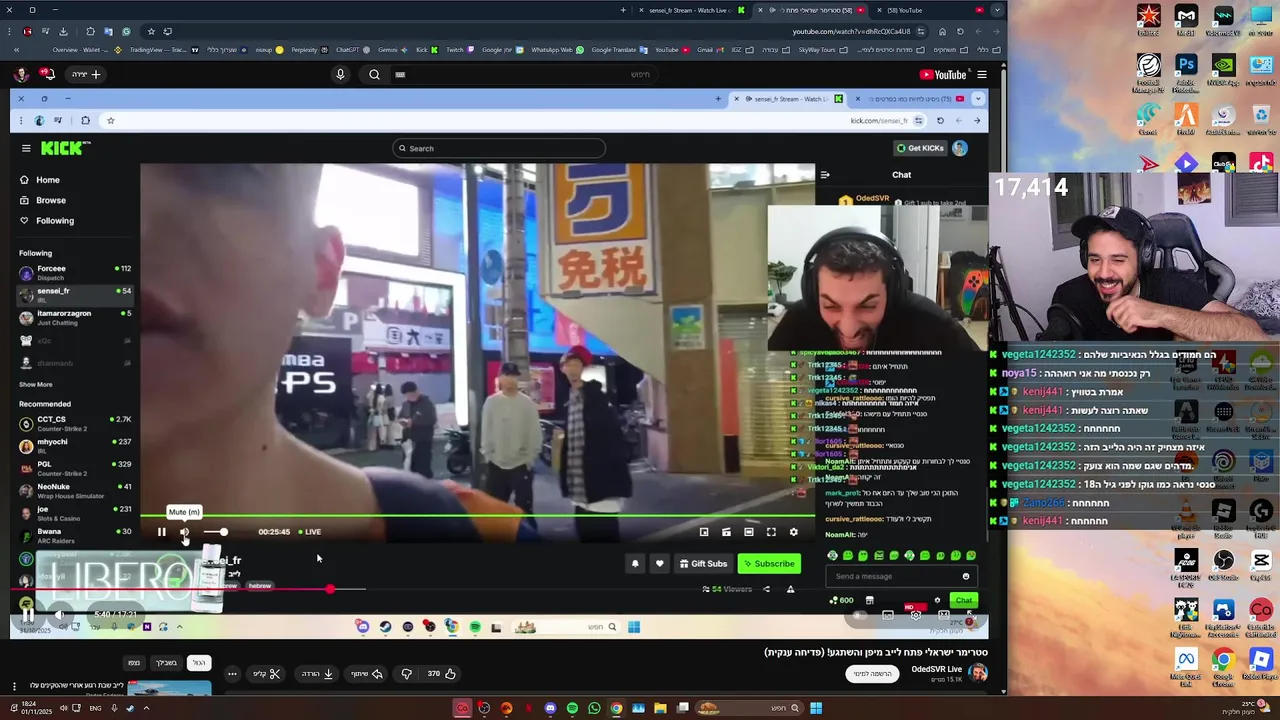Click the Kick Subscribe button in video
The height and width of the screenshot is (720, 1280).
pyautogui.click(x=769, y=564)
